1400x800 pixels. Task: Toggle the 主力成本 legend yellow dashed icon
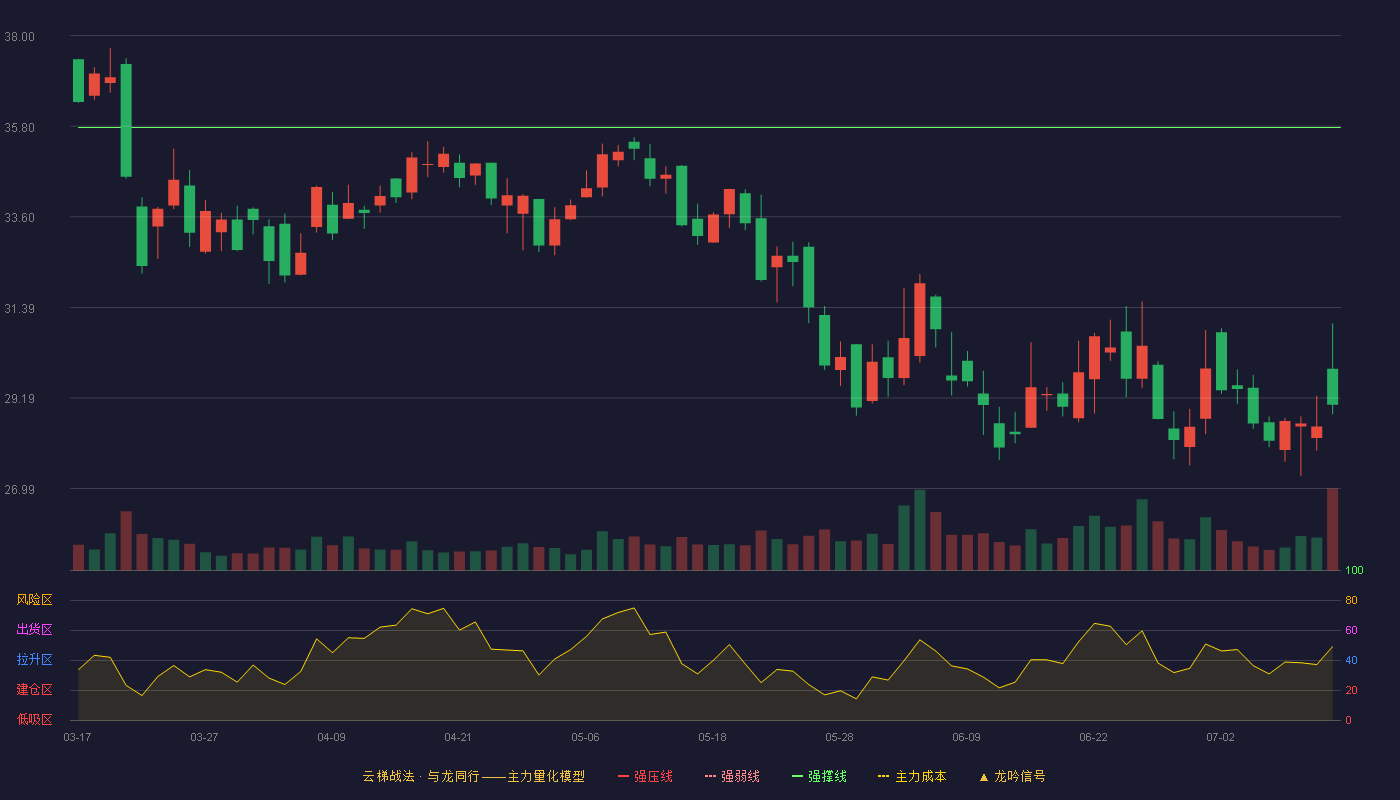click(x=883, y=776)
